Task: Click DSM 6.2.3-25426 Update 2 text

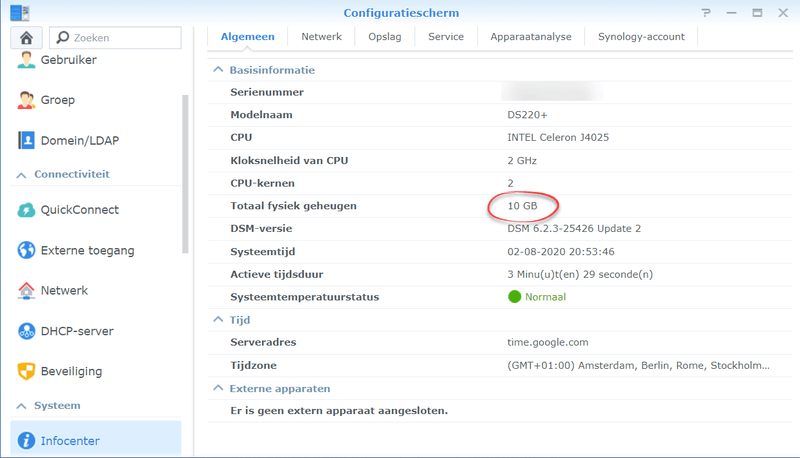Action: pos(574,228)
